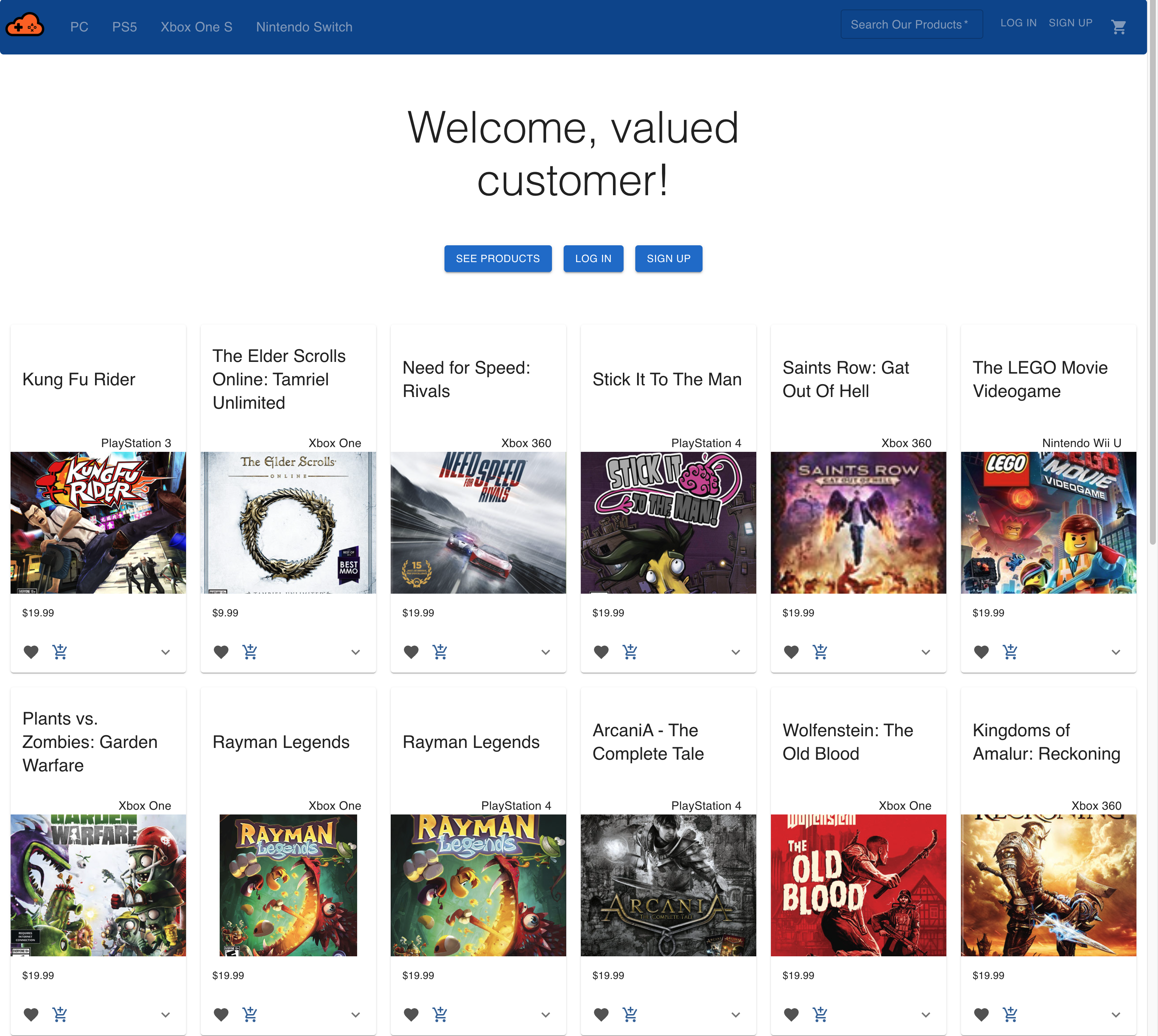This screenshot has width=1158, height=1036.
Task: Add Wolfenstein: The Old Blood to cart
Action: [820, 1014]
